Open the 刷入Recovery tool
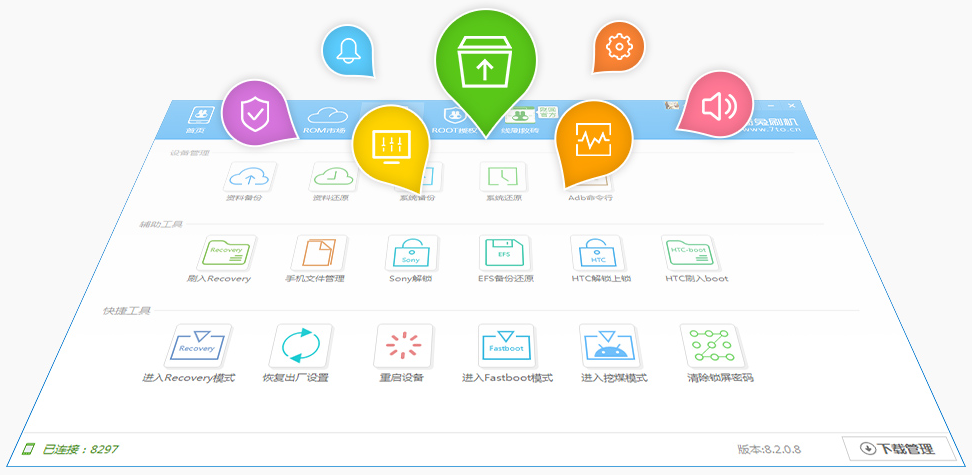The image size is (972, 475). click(226, 254)
